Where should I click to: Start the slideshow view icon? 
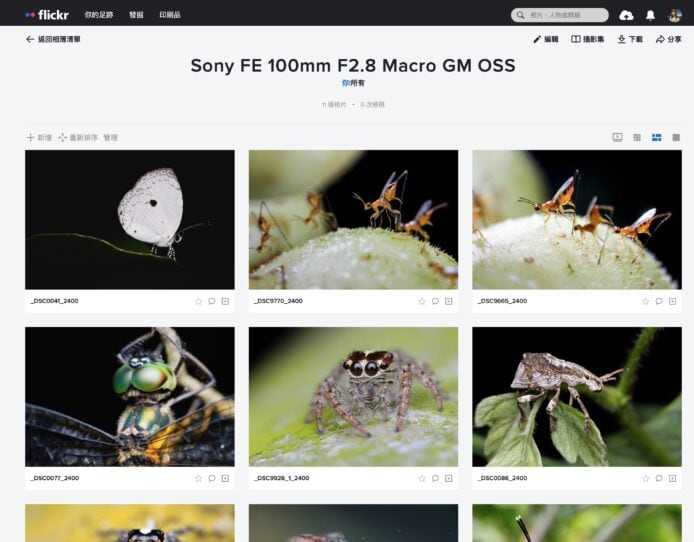coord(617,137)
